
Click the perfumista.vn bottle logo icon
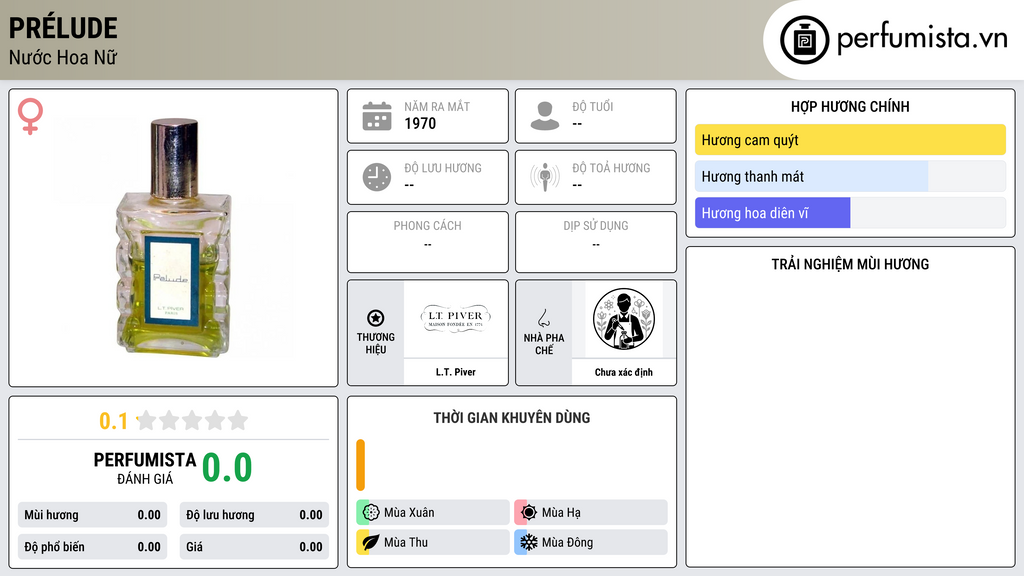click(804, 40)
